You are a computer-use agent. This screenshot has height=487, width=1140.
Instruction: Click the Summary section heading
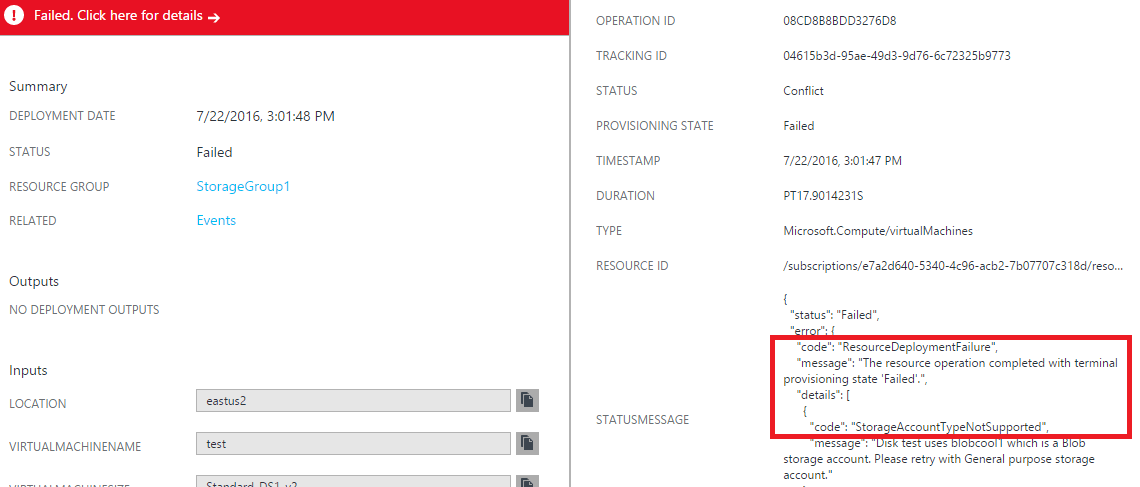[x=38, y=86]
